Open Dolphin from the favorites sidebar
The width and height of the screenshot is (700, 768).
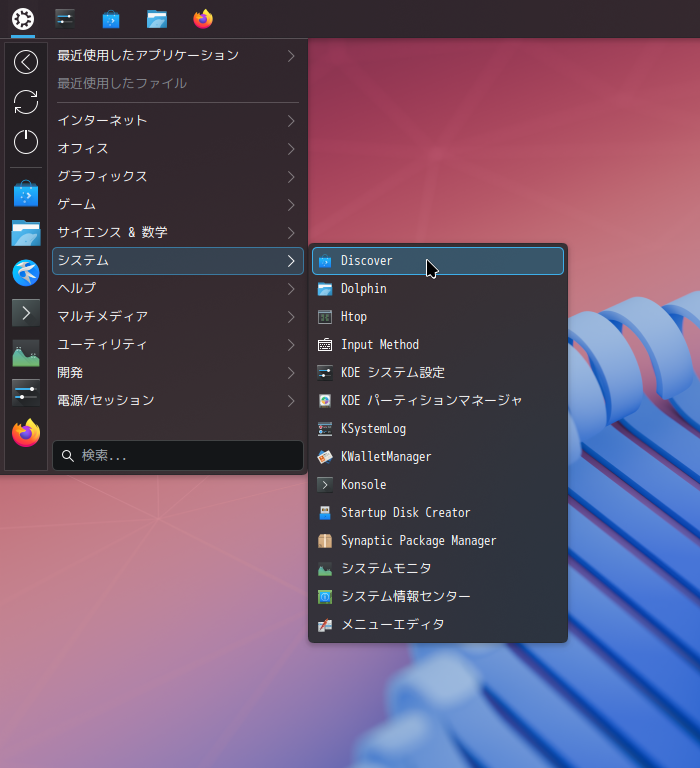pos(26,233)
